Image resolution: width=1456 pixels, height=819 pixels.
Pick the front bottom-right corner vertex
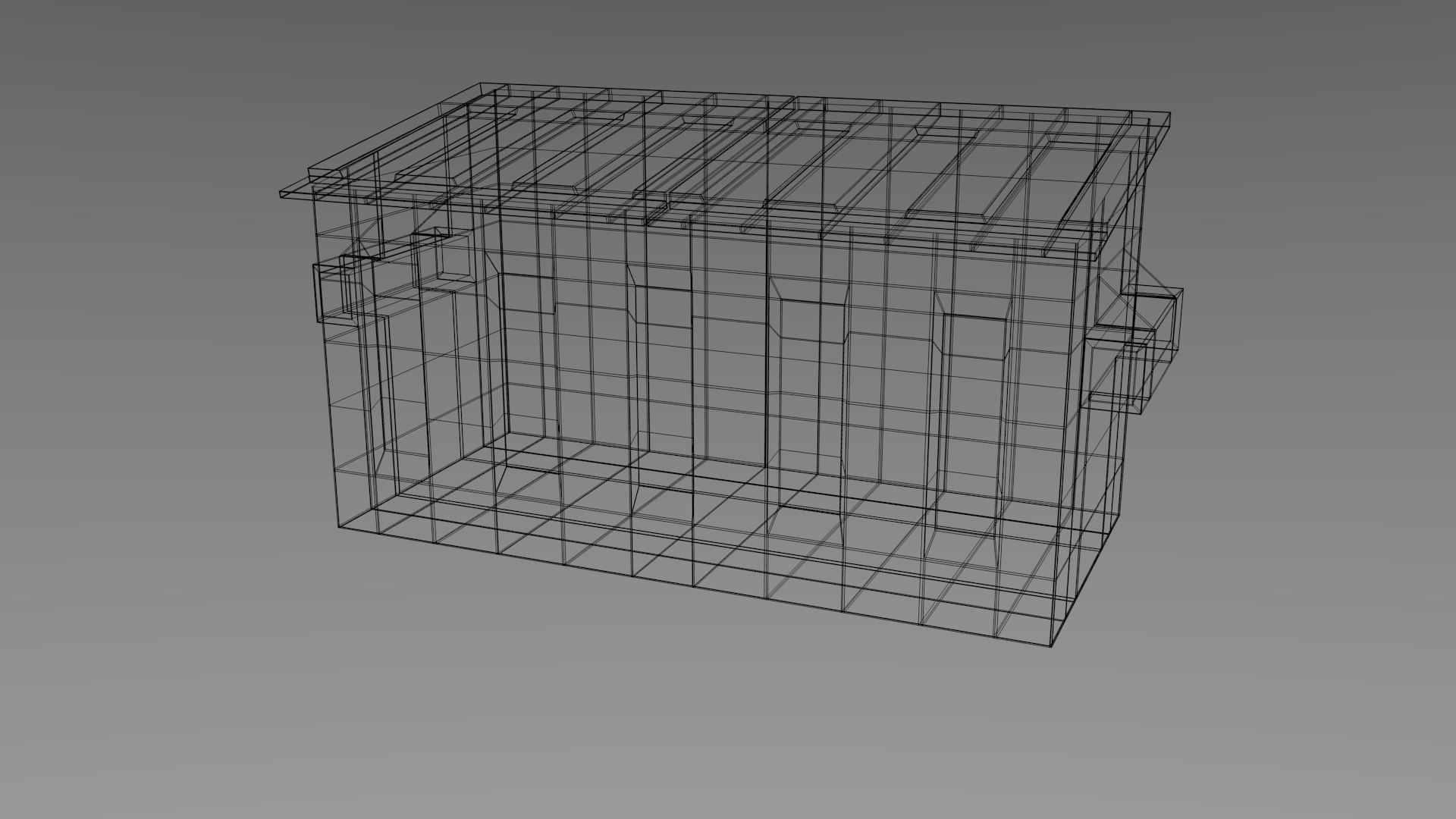1052,647
